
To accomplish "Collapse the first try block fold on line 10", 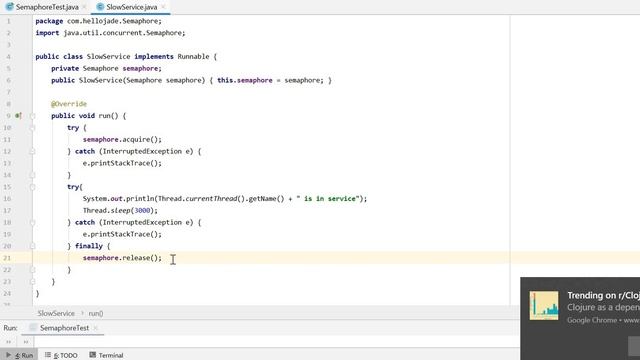I will (x=33, y=128).
